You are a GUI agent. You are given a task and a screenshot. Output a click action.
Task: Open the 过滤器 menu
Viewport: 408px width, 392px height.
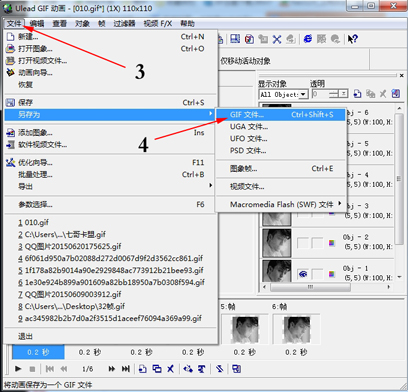(124, 23)
